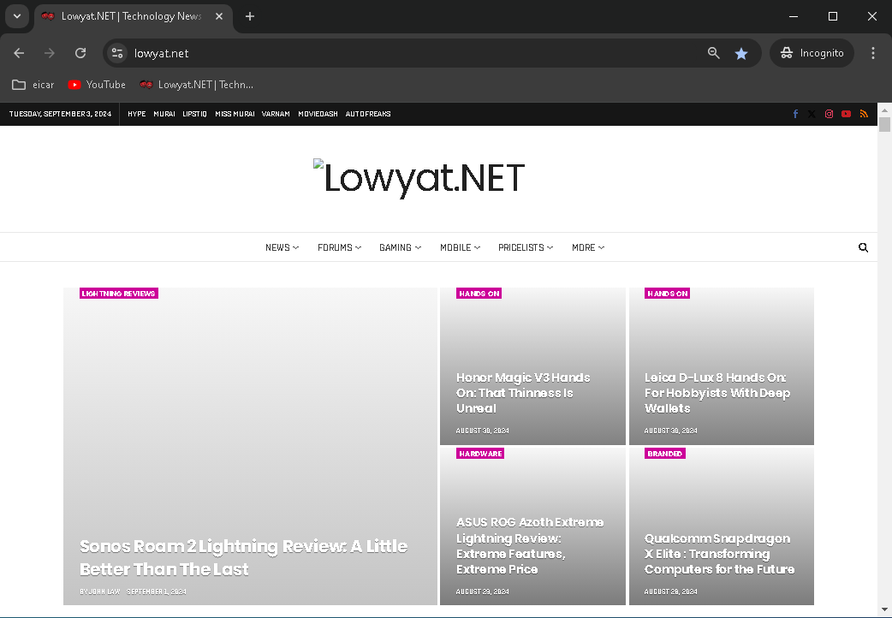
Task: Open the RSS feed icon
Action: click(x=864, y=114)
